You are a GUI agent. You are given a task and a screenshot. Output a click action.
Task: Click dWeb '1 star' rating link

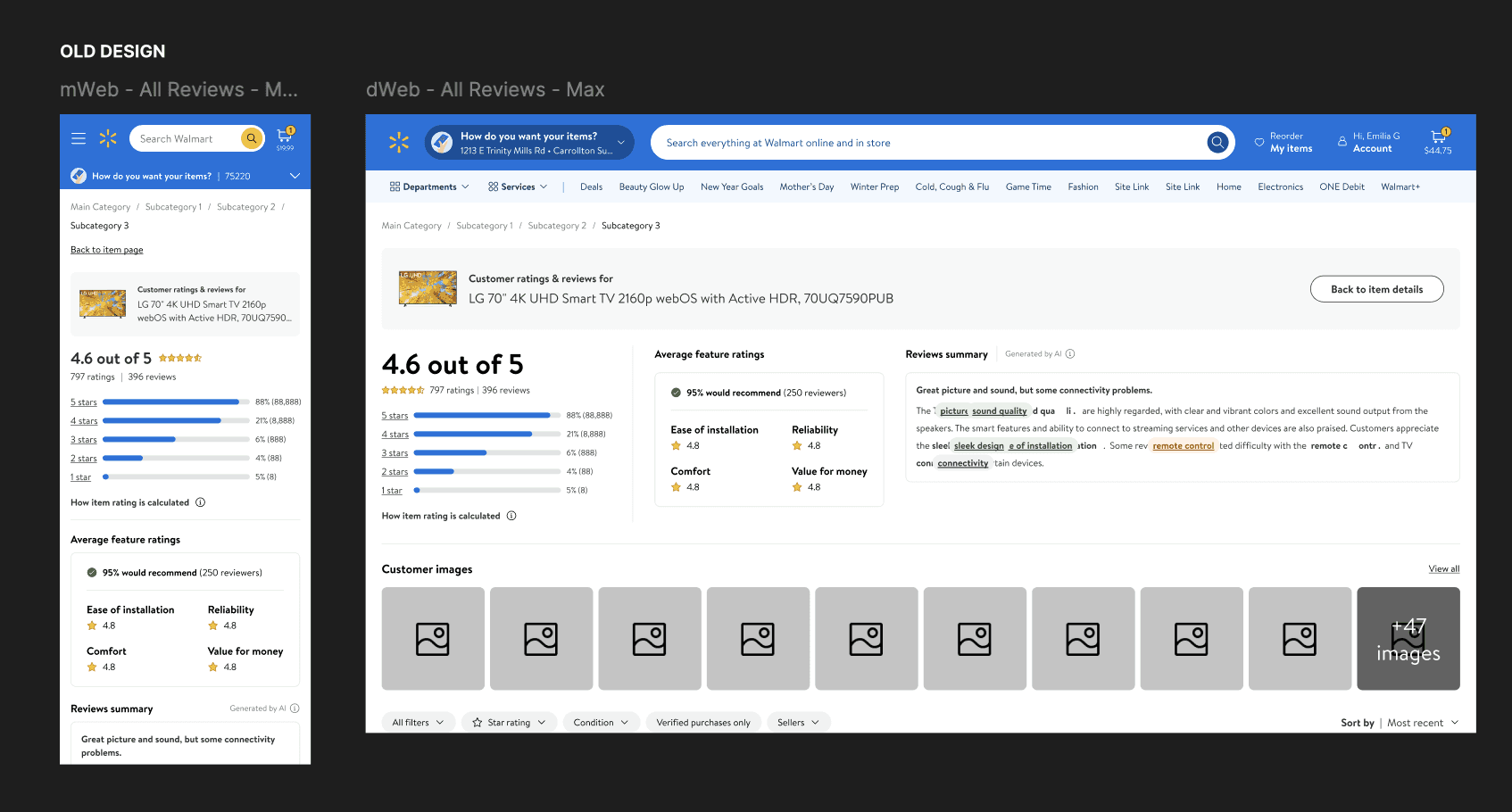tap(392, 490)
